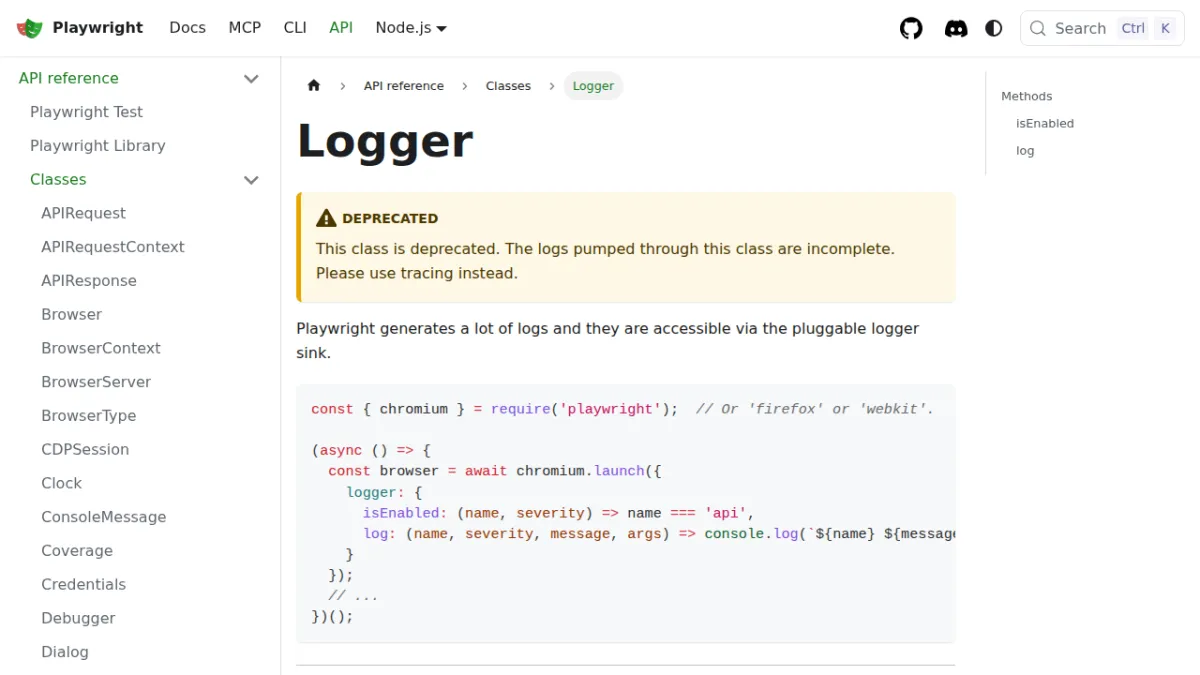Open the API nav item
The image size is (1200, 675).
pos(341,28)
